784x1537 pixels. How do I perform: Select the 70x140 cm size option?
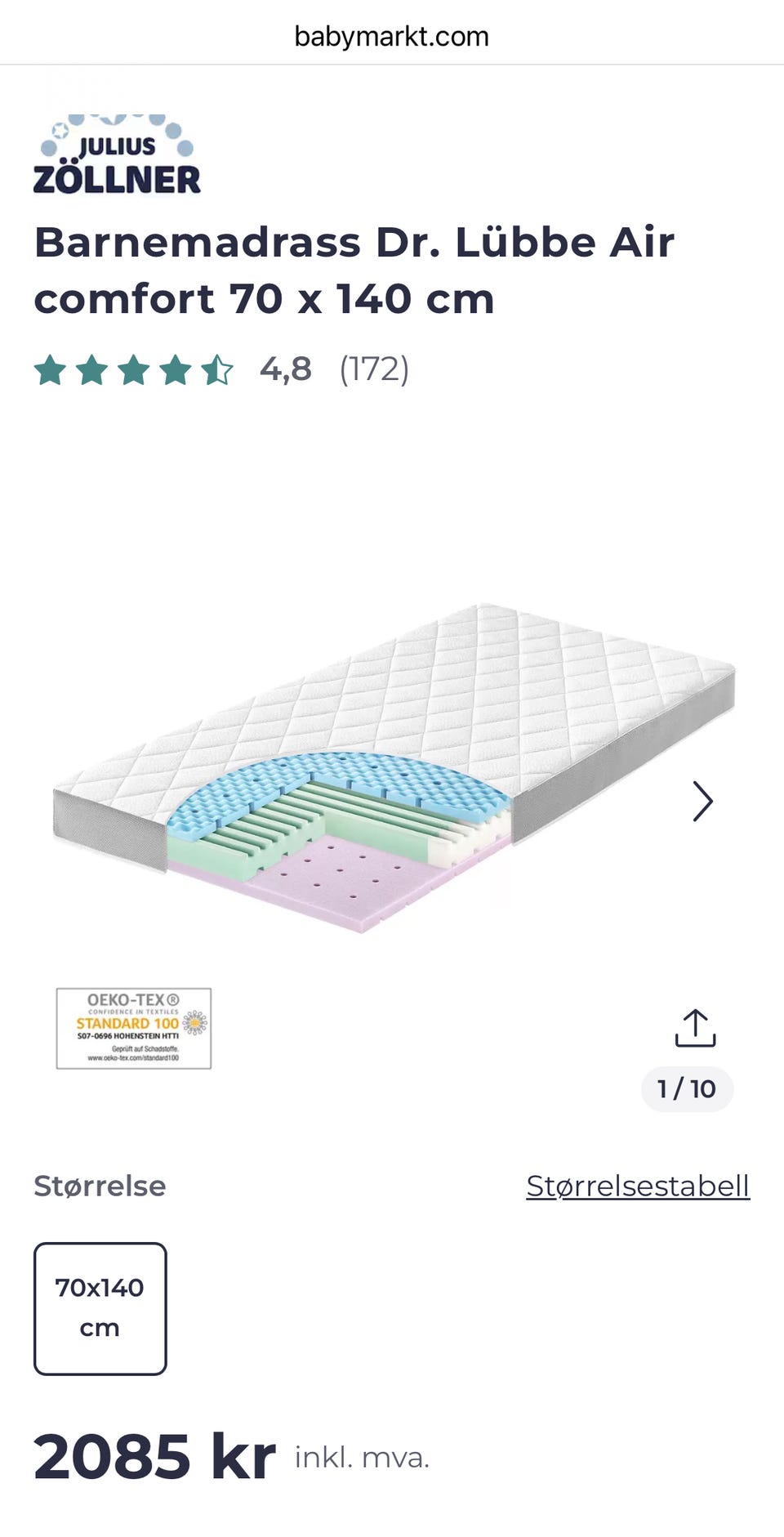click(x=100, y=1308)
